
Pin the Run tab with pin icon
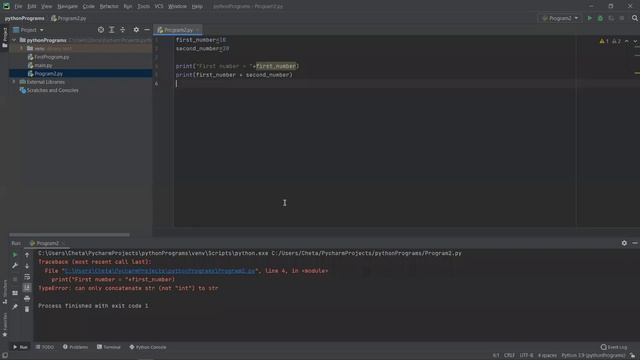(x=15, y=307)
